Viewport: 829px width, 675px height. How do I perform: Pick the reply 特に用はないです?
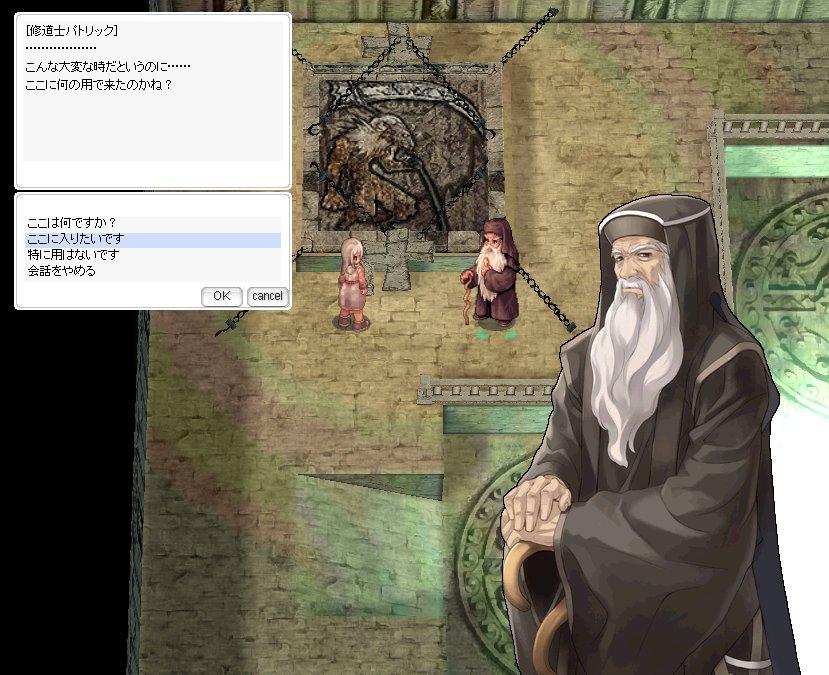coord(153,255)
